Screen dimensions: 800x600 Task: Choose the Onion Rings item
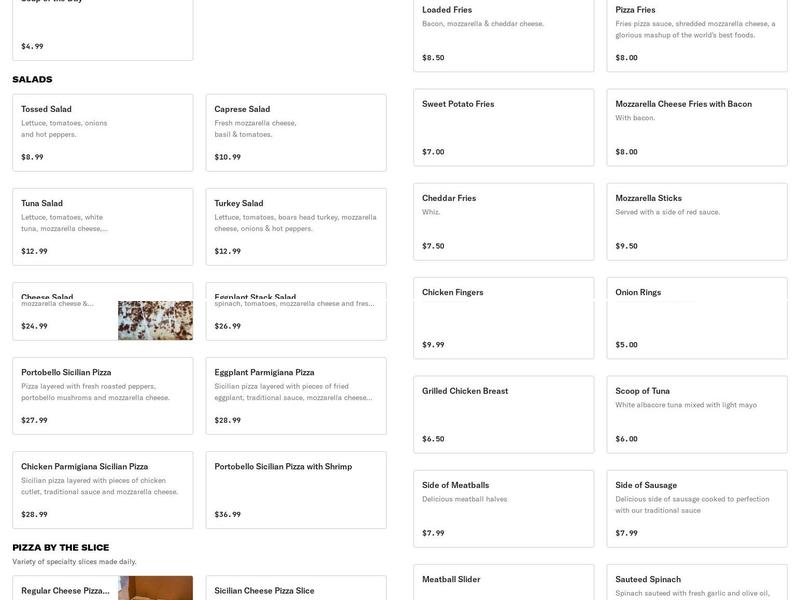[696, 318]
